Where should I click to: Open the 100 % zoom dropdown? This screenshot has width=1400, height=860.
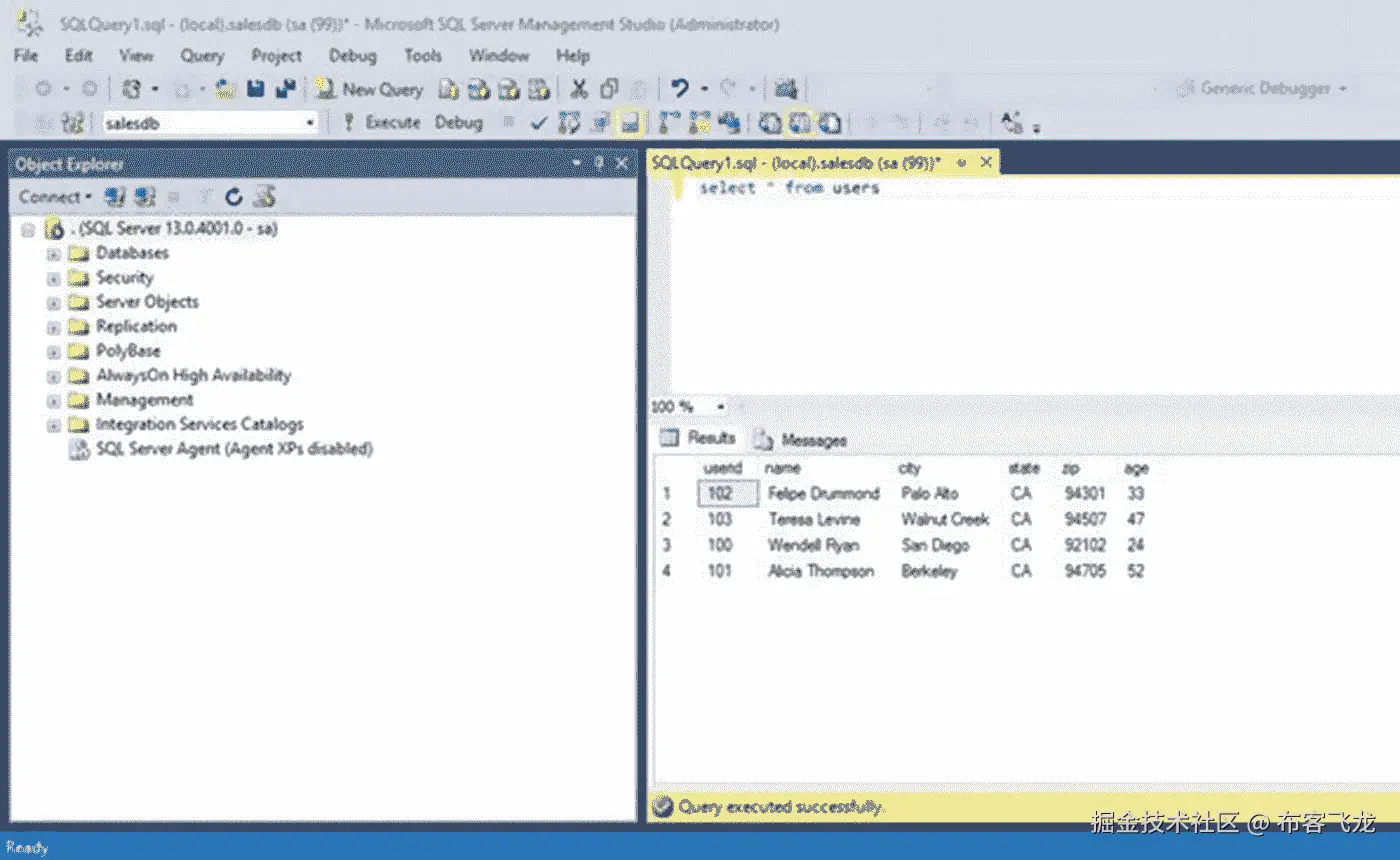coord(720,407)
